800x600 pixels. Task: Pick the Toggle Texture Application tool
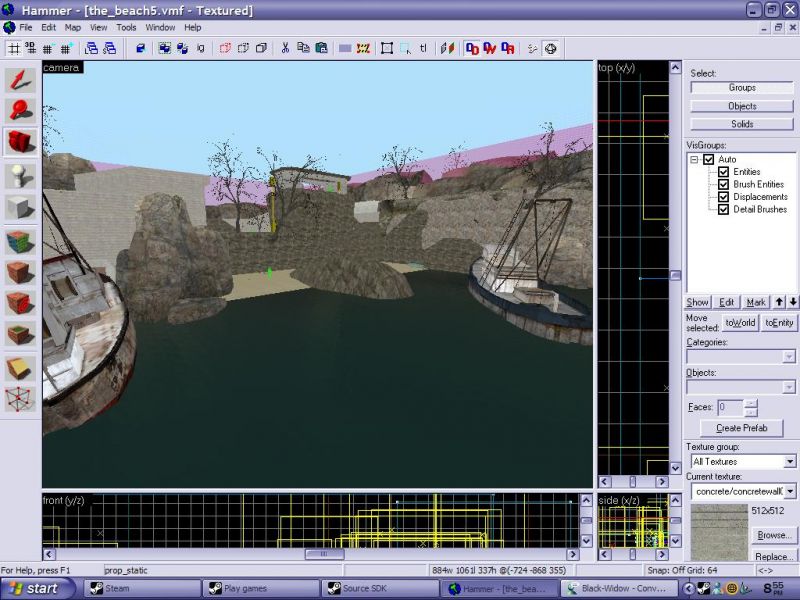(20, 241)
